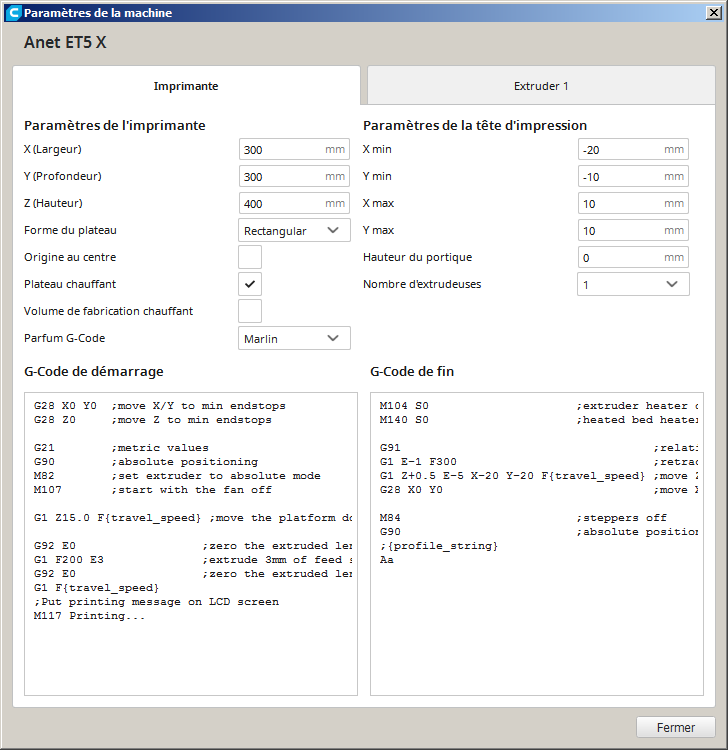Click the 'Aa' line in end G-code
The height and width of the screenshot is (750, 728).
pyautogui.click(x=386, y=560)
